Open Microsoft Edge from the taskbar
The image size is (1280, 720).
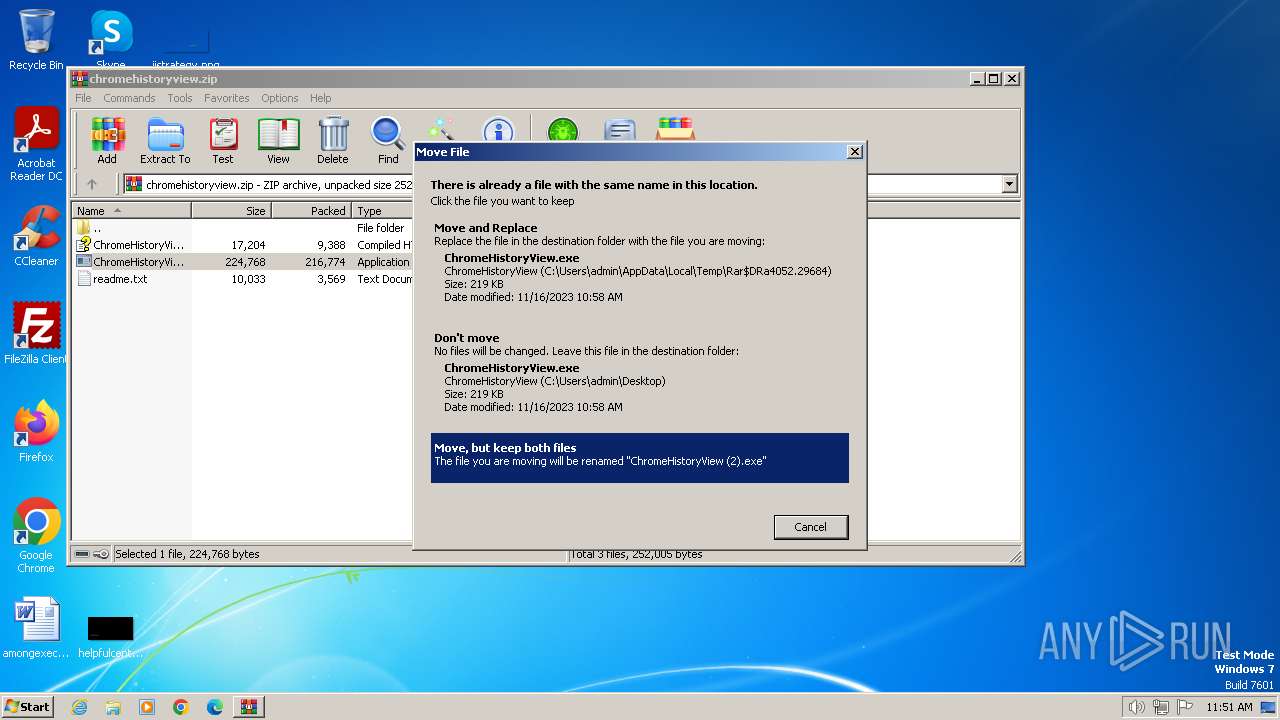click(215, 707)
